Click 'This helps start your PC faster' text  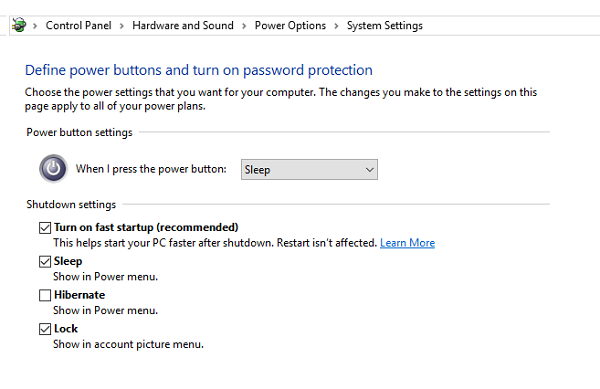(215, 243)
